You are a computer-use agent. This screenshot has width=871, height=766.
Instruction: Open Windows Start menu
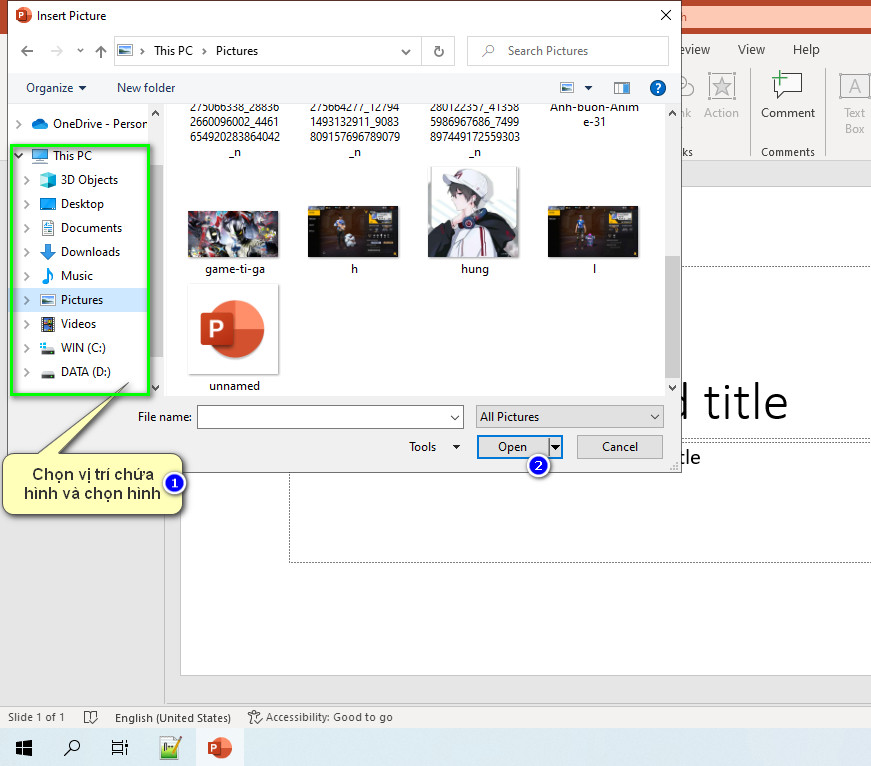24,748
